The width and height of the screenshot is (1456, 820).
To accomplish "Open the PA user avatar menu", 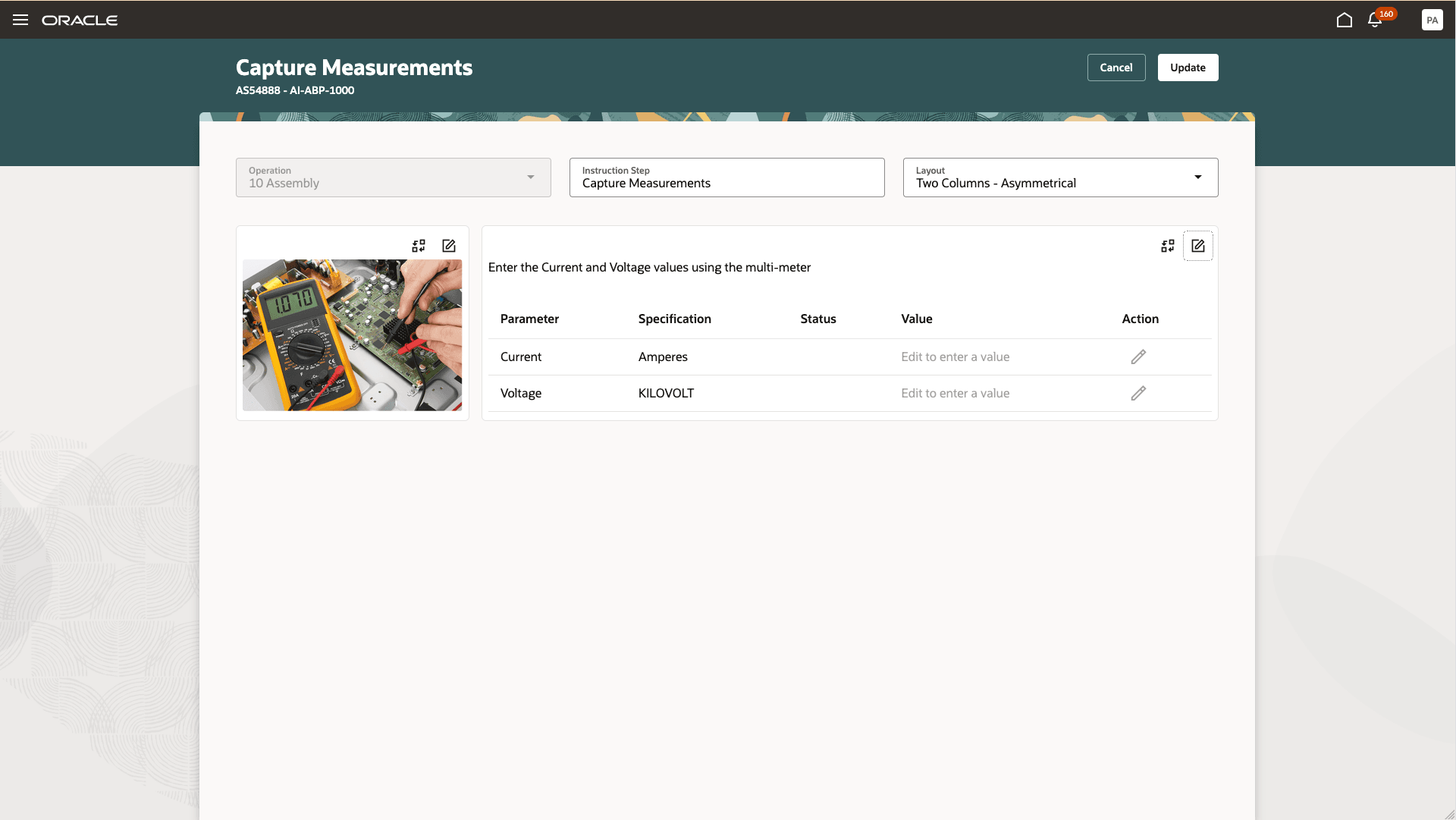I will point(1432,20).
